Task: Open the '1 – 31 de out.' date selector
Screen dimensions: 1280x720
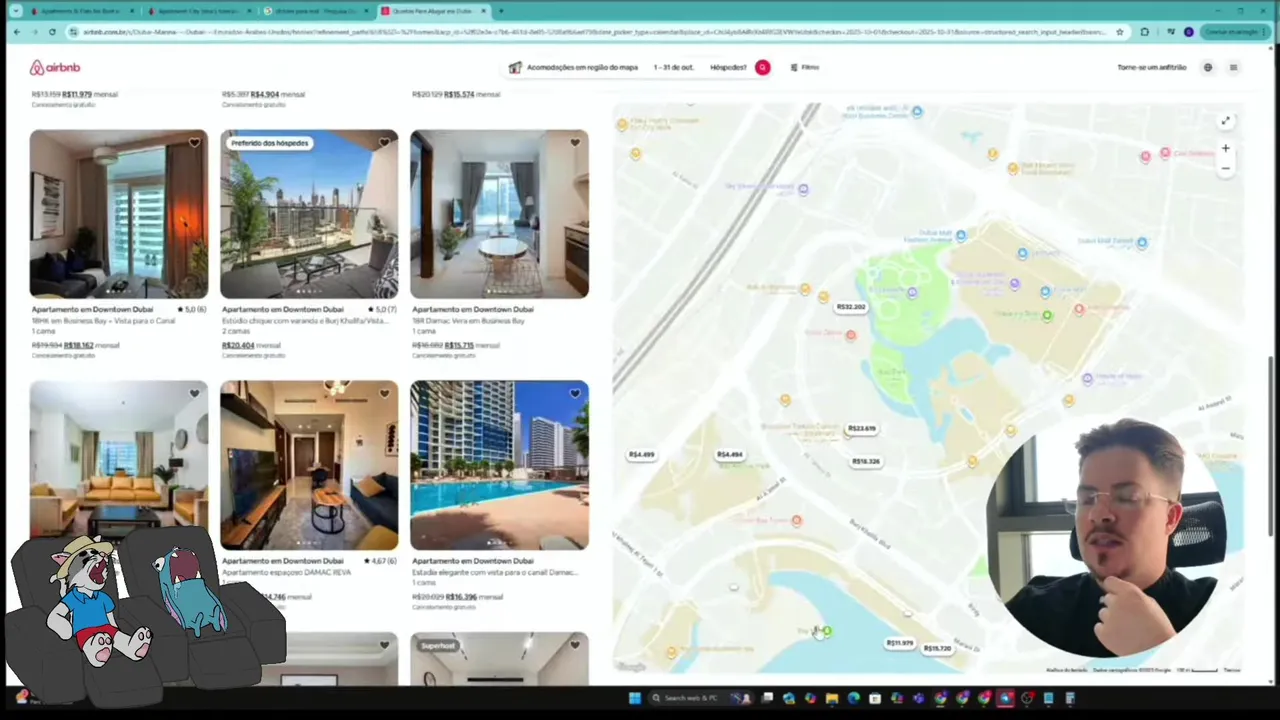Action: [673, 67]
